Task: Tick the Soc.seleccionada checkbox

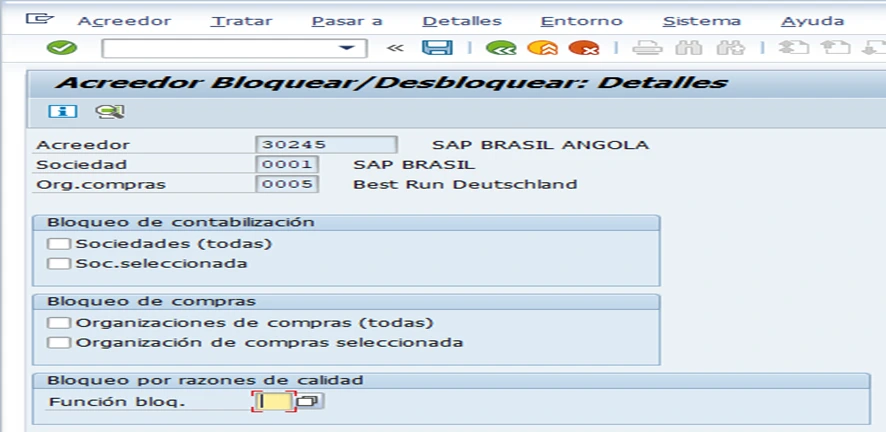Action: coord(59,264)
